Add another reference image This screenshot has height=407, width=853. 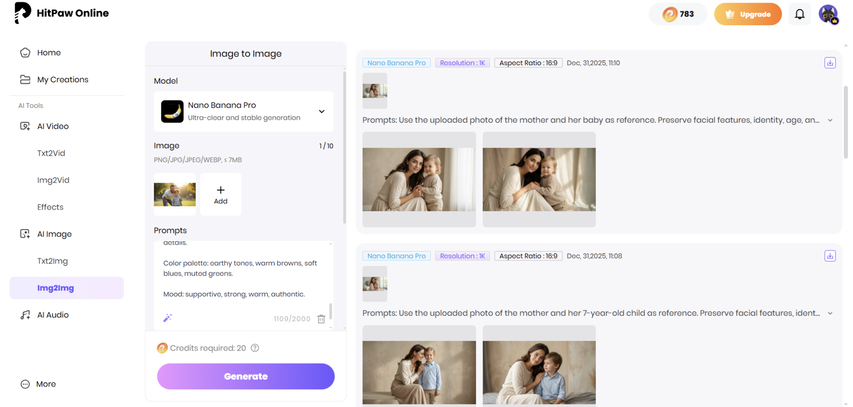point(220,194)
